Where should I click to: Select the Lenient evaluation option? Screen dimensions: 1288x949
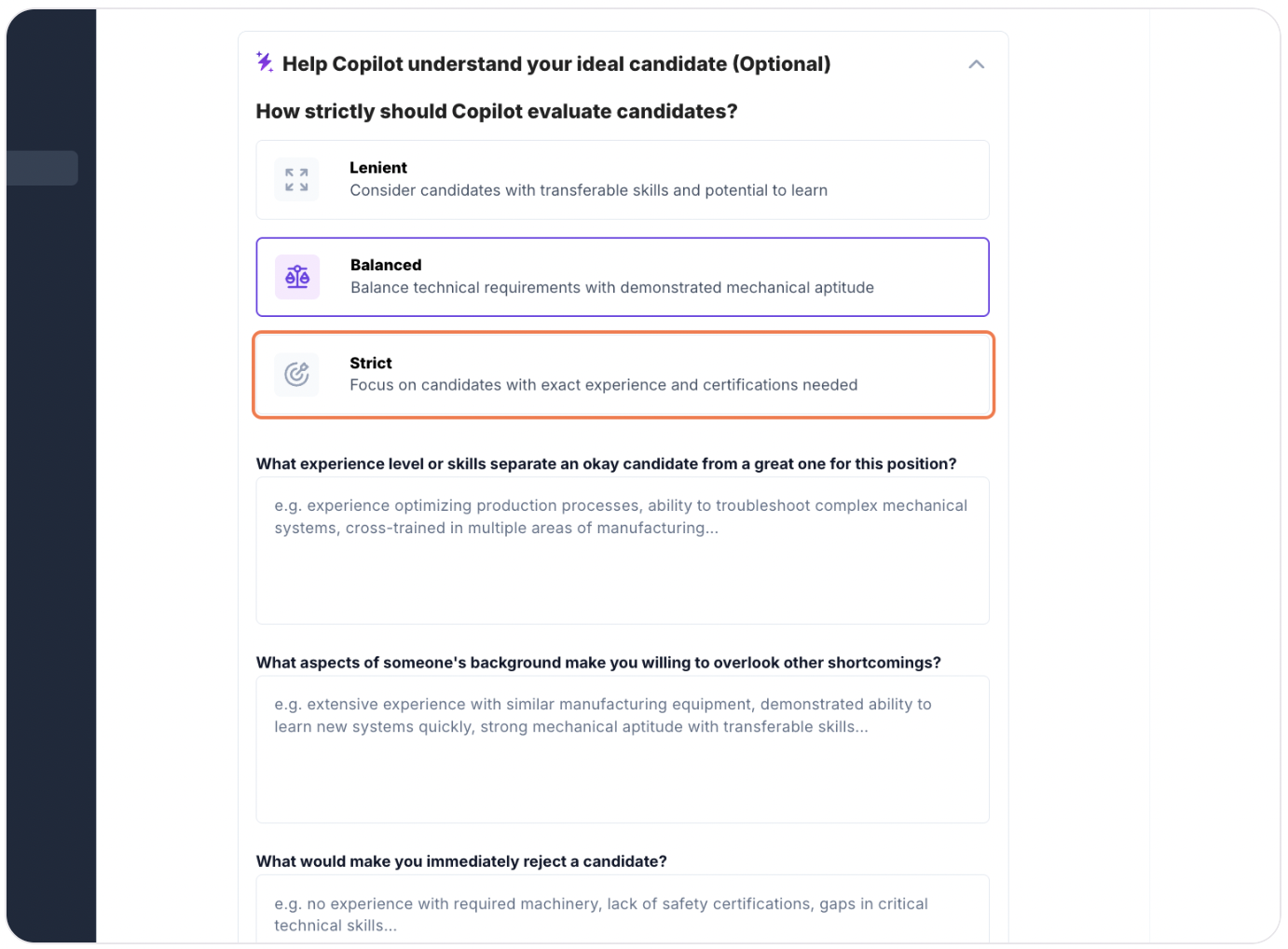(x=623, y=180)
